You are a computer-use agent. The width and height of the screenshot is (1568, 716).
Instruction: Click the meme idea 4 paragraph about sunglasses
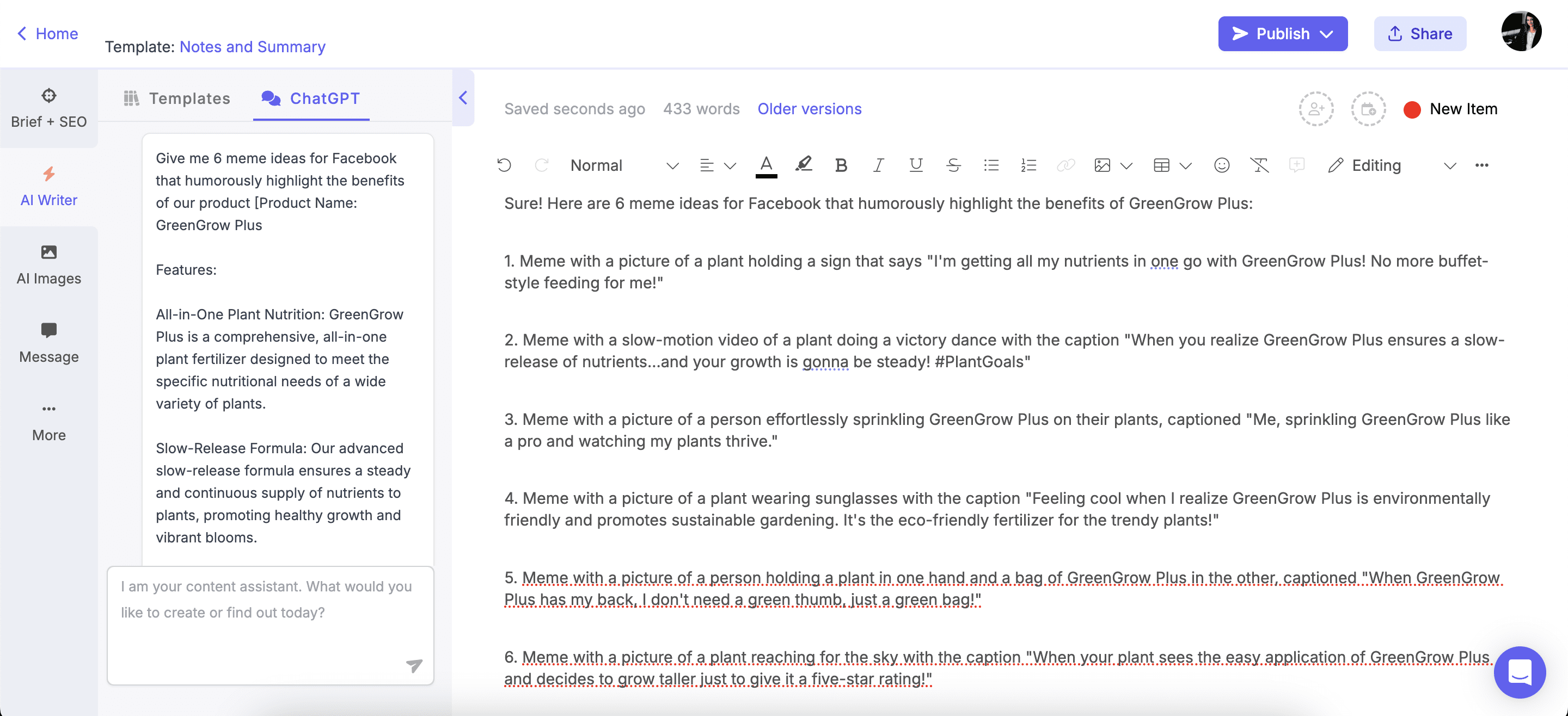pyautogui.click(x=997, y=509)
